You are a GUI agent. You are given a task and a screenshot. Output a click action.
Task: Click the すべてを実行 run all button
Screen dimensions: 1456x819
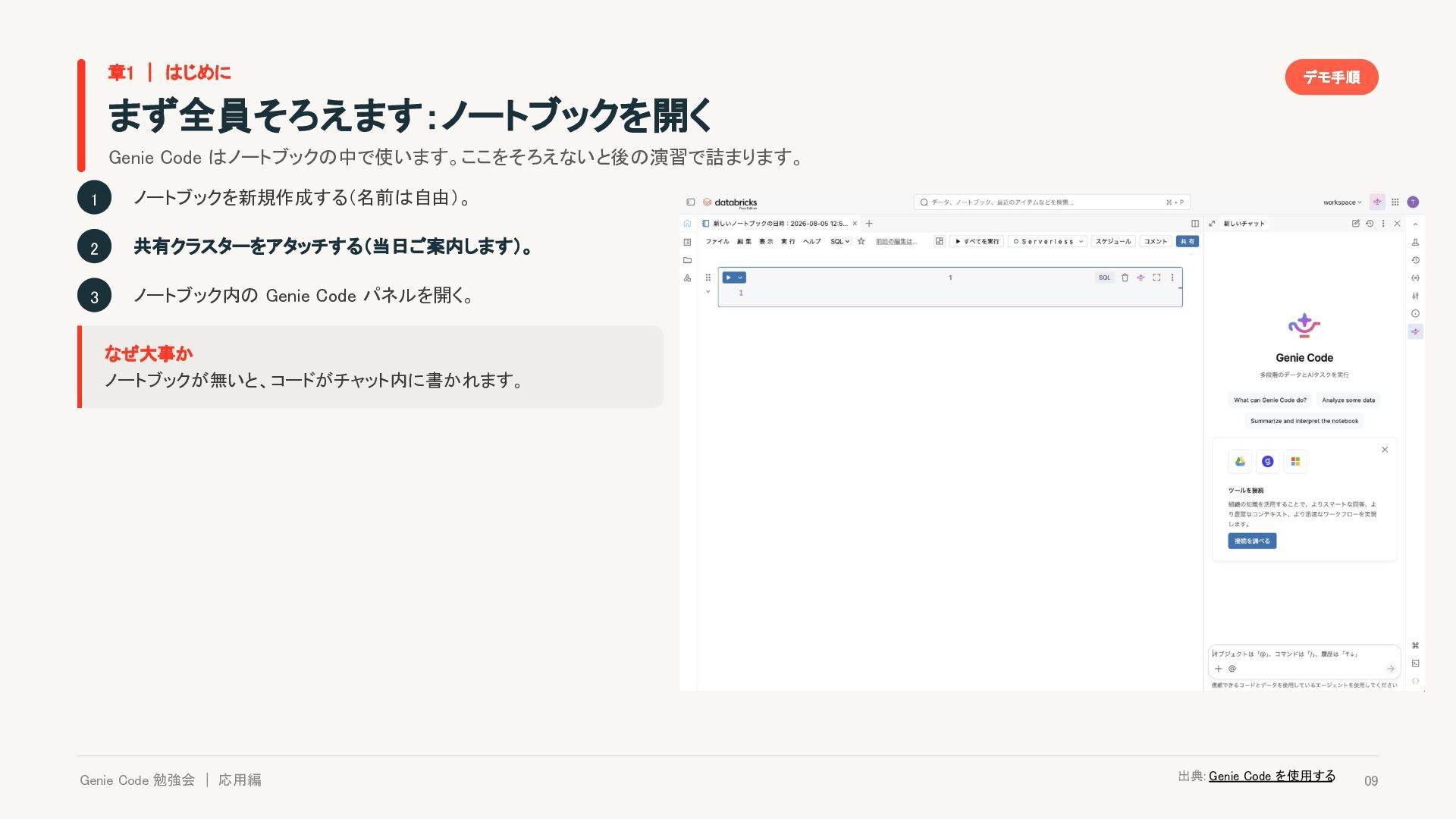[977, 242]
